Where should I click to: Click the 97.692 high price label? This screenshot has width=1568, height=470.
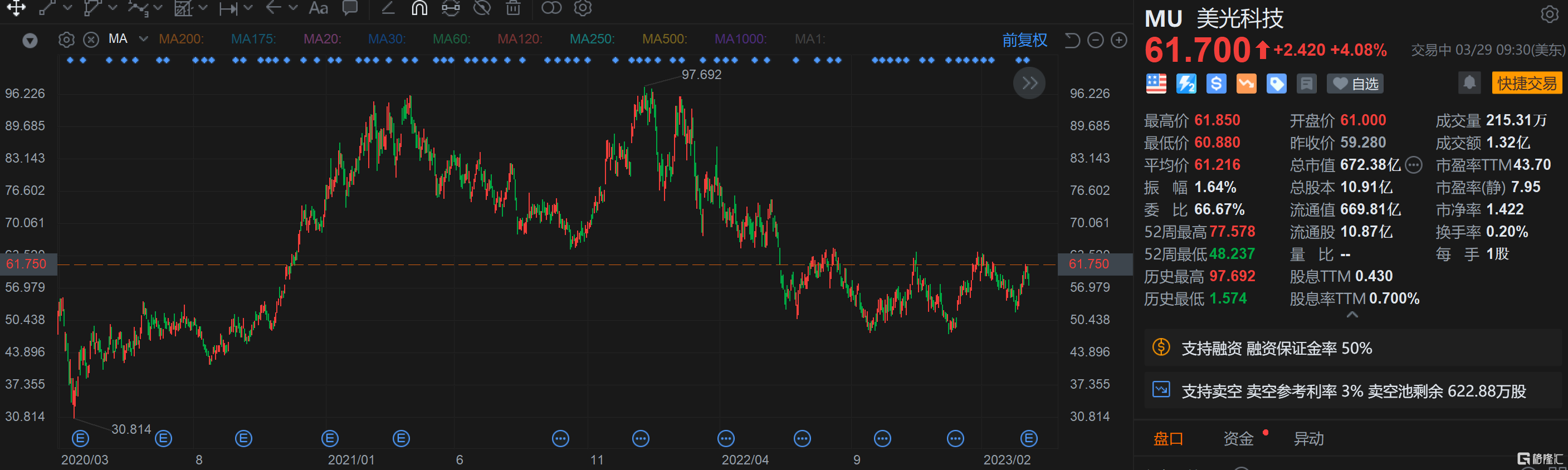pyautogui.click(x=701, y=74)
